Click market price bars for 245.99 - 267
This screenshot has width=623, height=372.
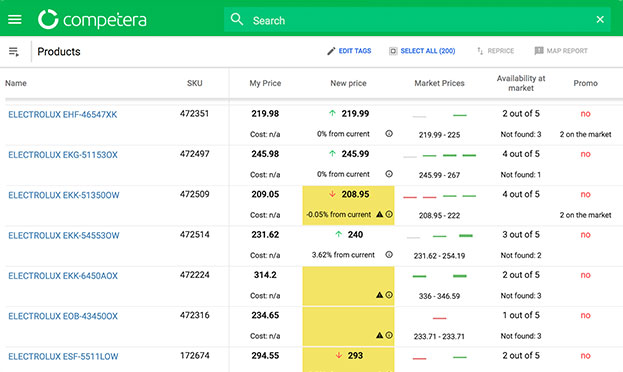point(439,155)
